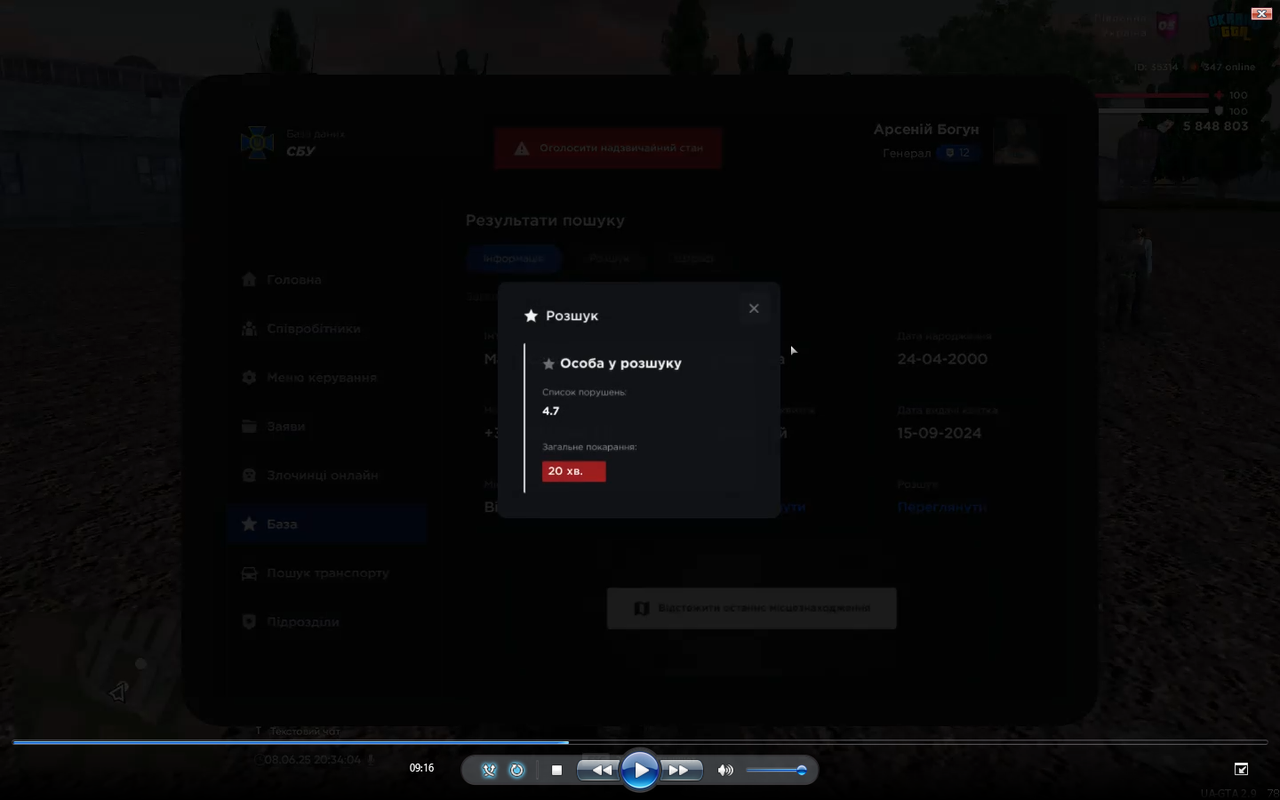Click the Арсеній Богун profile avatar

coord(1015,141)
